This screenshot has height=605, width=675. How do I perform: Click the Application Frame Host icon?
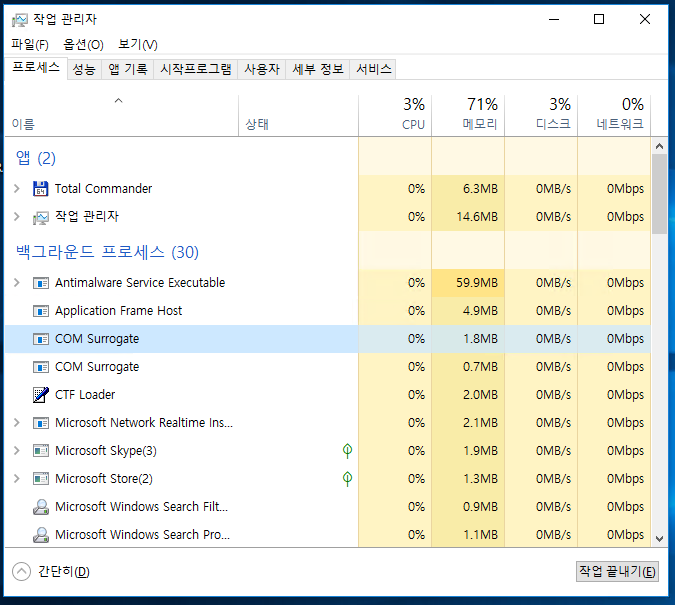[41, 311]
